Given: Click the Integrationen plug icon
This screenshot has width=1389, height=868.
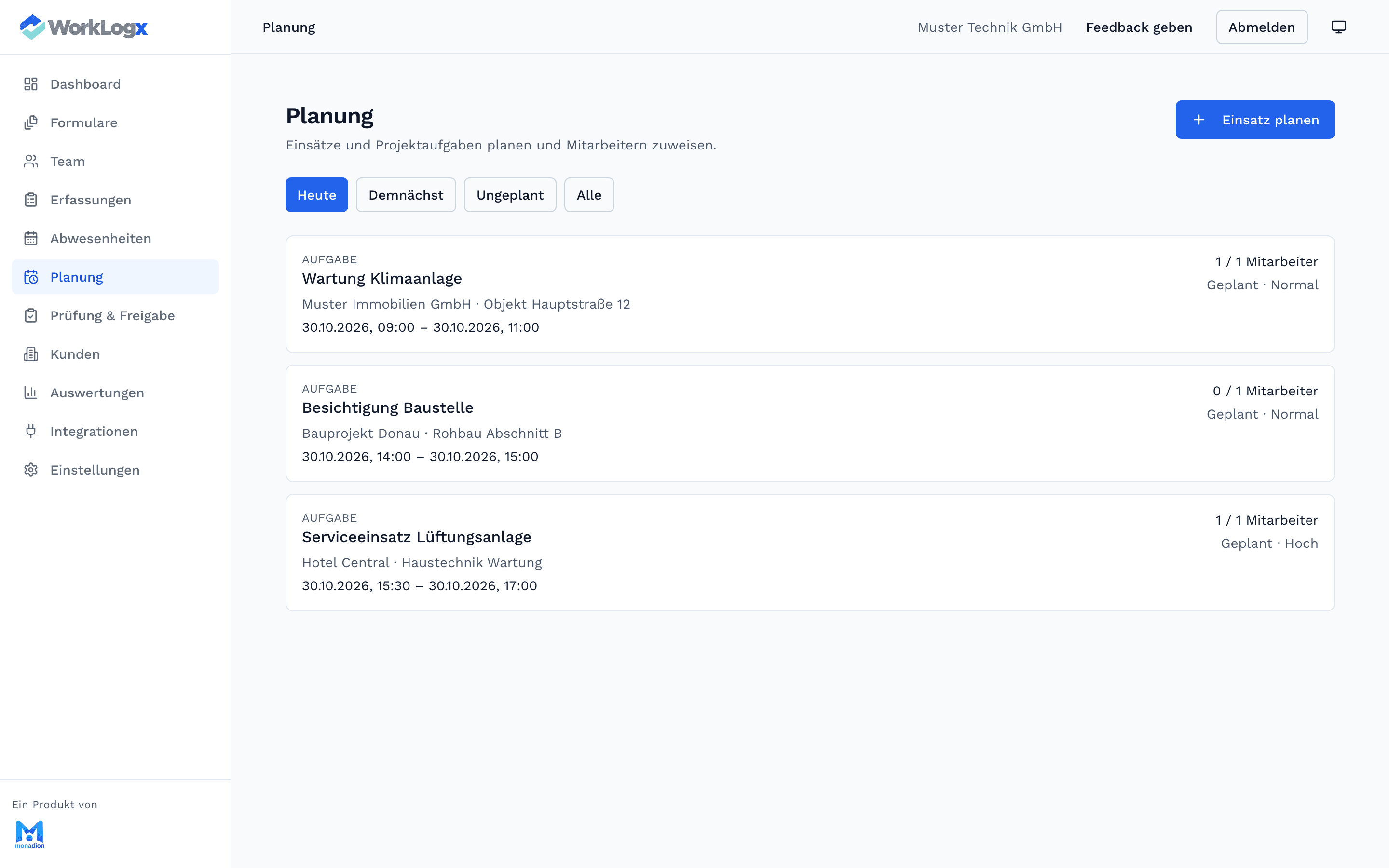Looking at the screenshot, I should pos(31,431).
